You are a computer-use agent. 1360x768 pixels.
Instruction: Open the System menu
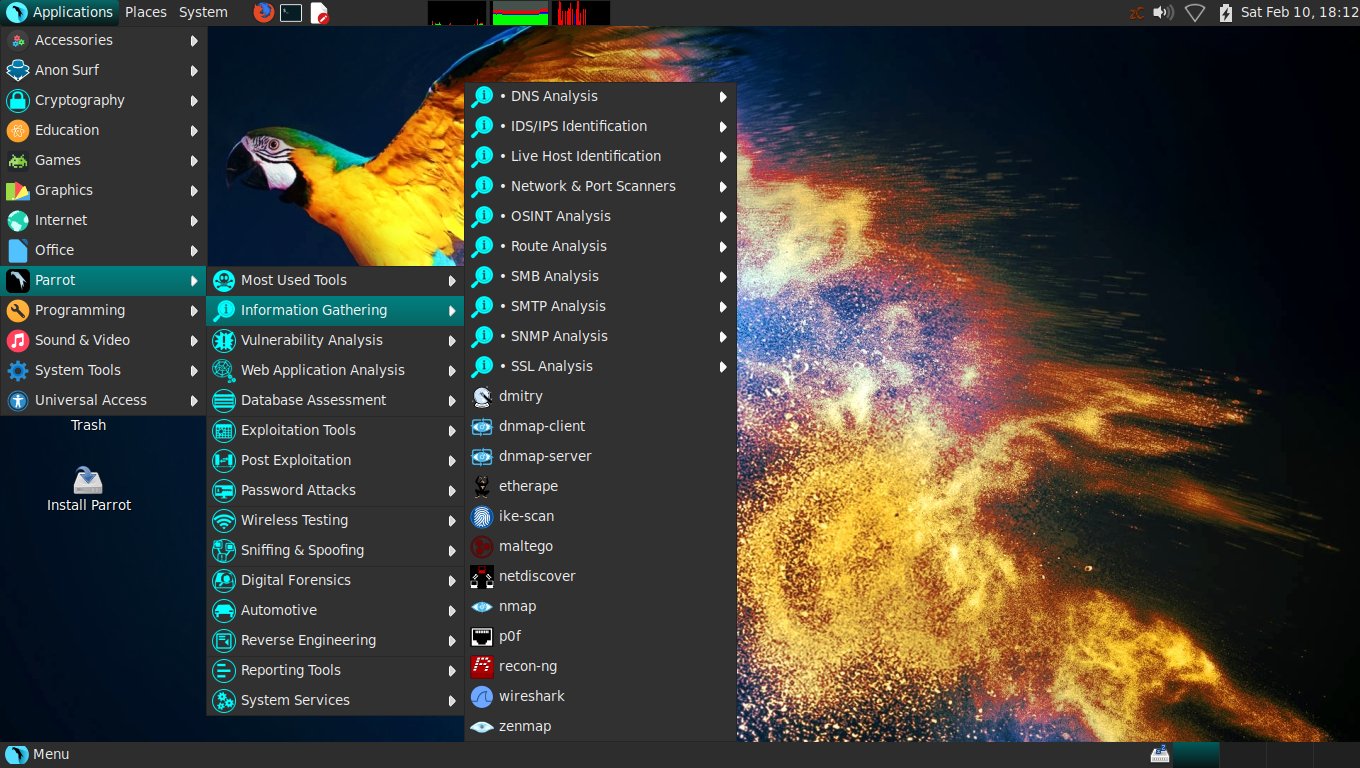coord(203,13)
